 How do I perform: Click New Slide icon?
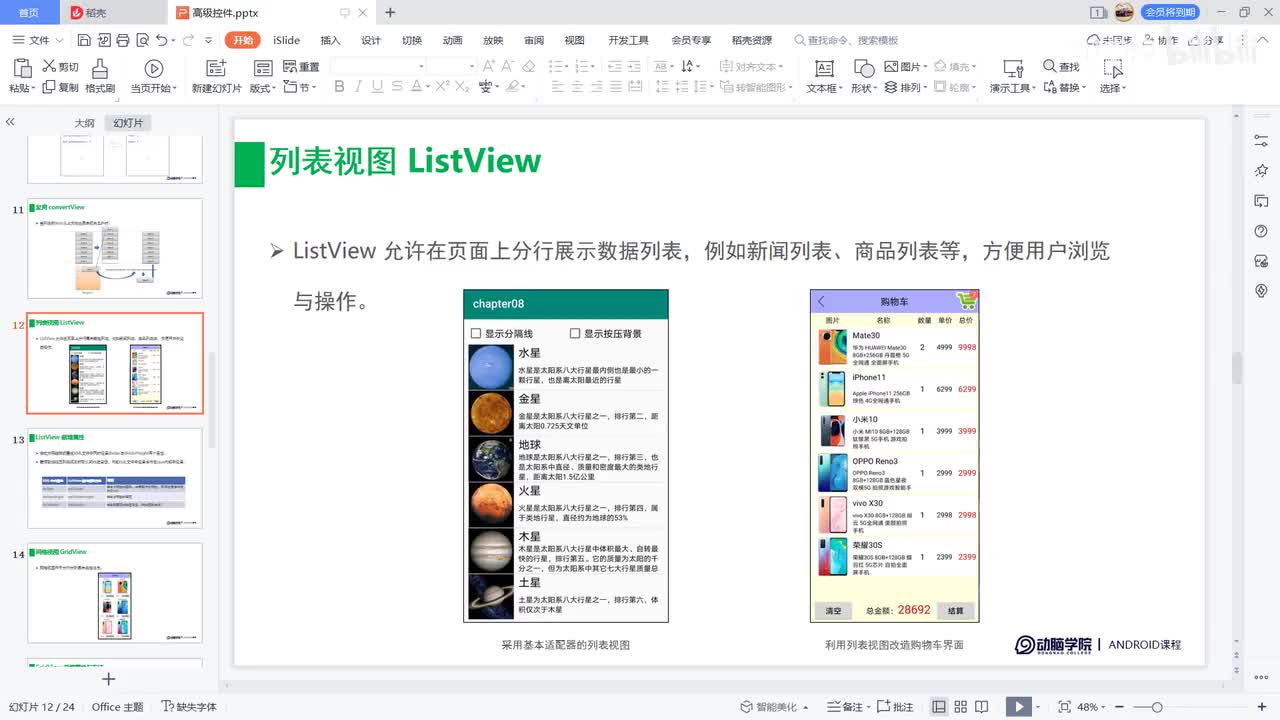tap(216, 68)
